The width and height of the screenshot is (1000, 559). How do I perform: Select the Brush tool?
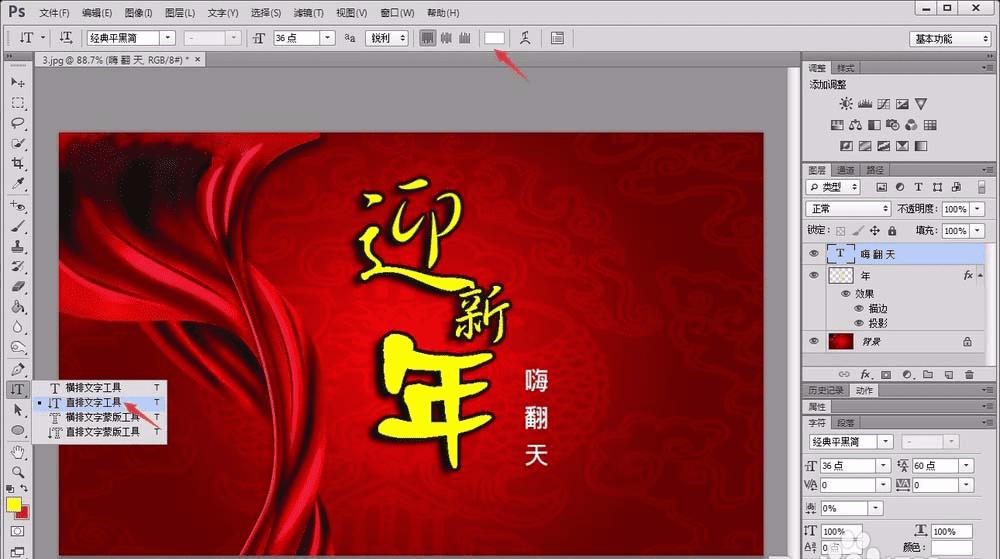tap(17, 226)
